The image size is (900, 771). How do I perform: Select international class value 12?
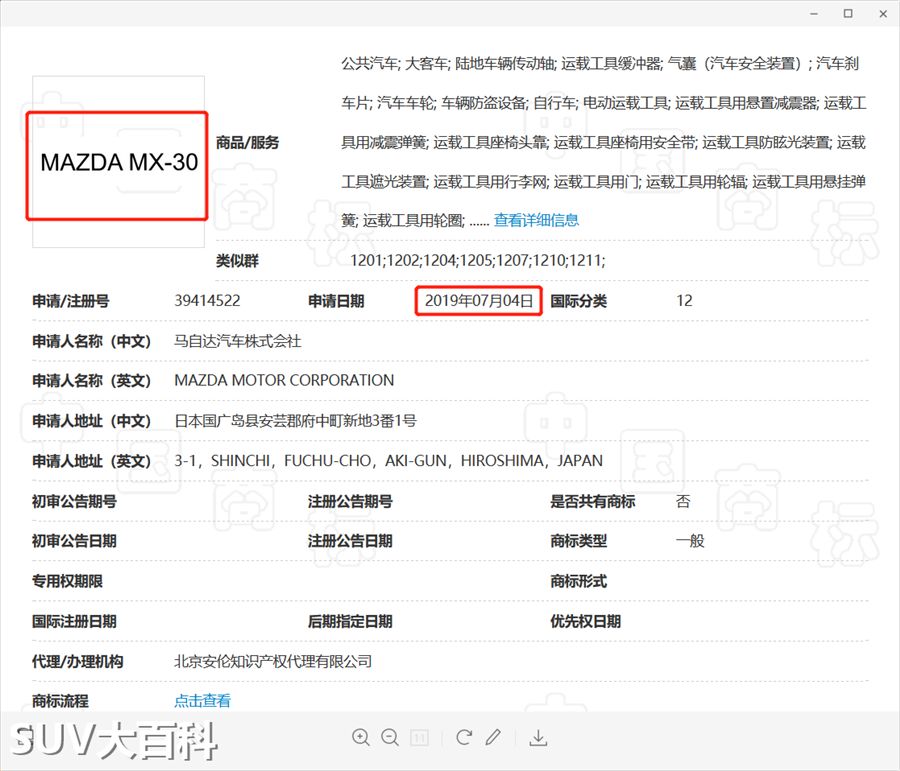[x=684, y=300]
